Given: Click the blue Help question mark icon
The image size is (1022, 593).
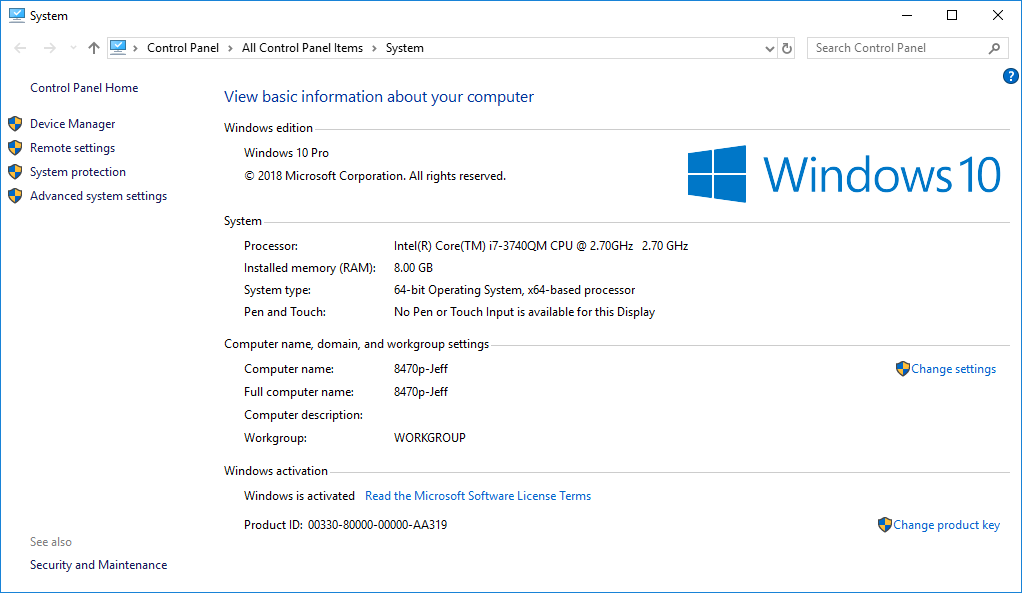Looking at the screenshot, I should pyautogui.click(x=1010, y=76).
